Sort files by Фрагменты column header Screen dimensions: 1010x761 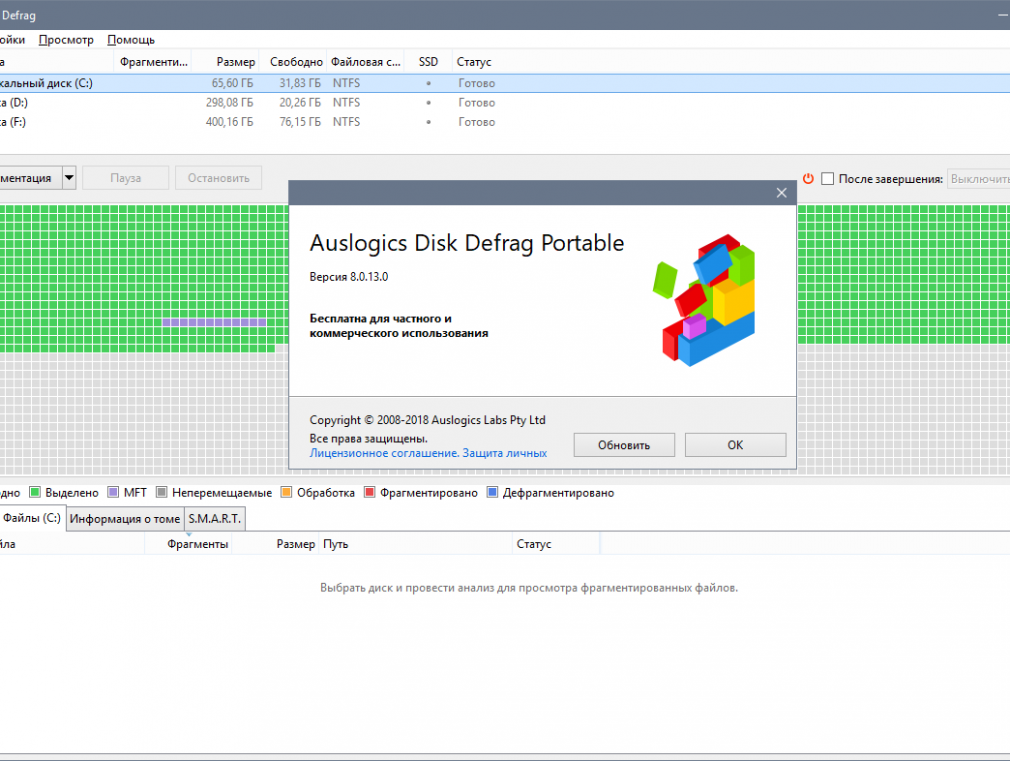point(188,544)
